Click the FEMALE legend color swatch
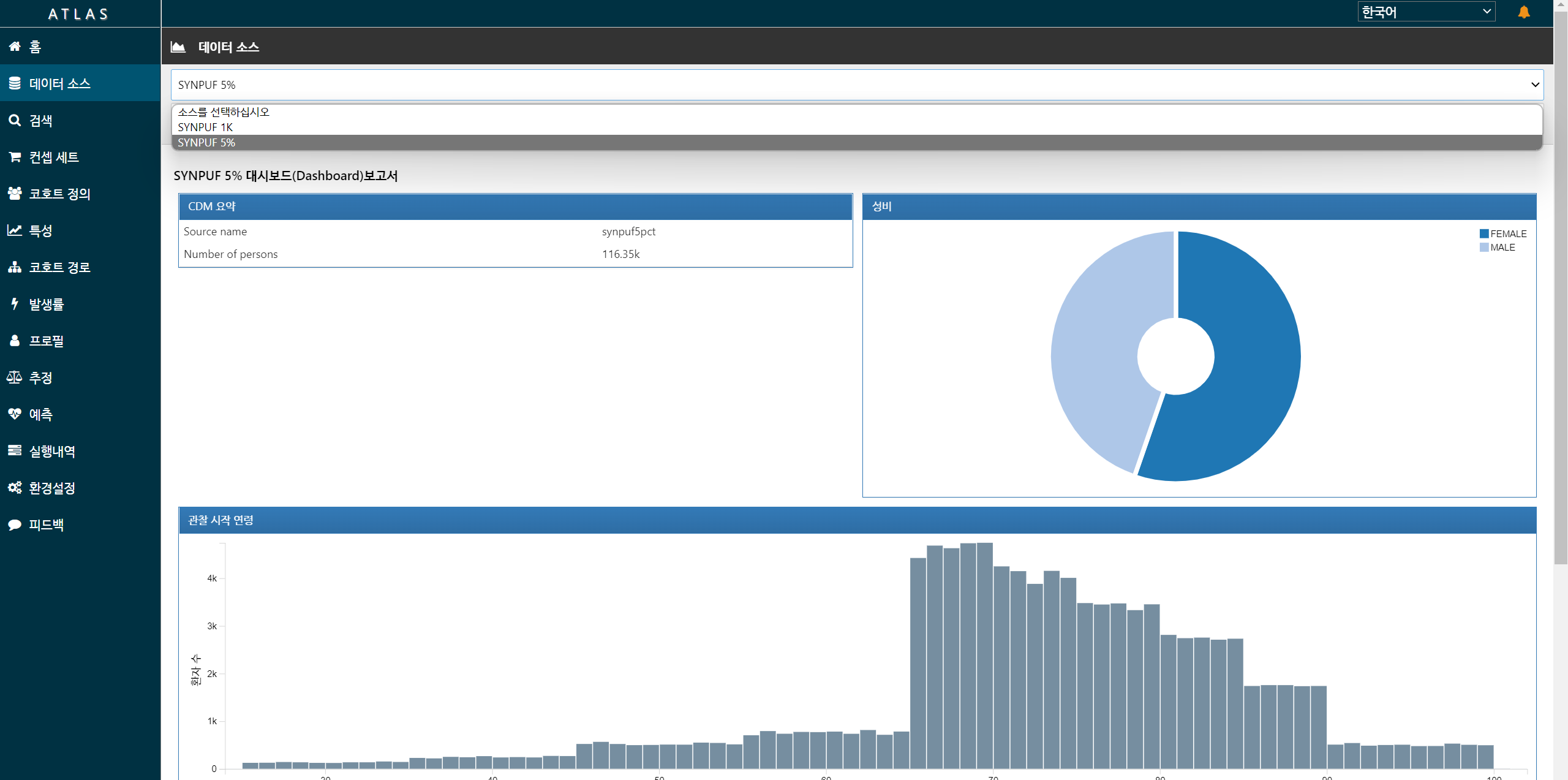 1484,233
